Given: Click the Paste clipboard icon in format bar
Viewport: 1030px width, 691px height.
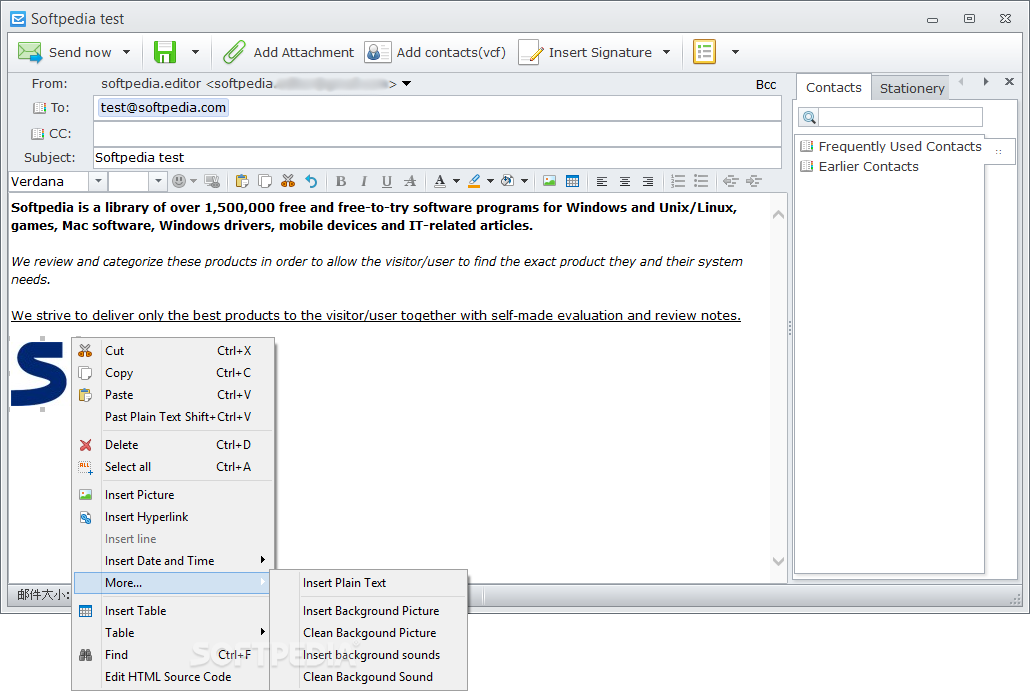Looking at the screenshot, I should (242, 181).
